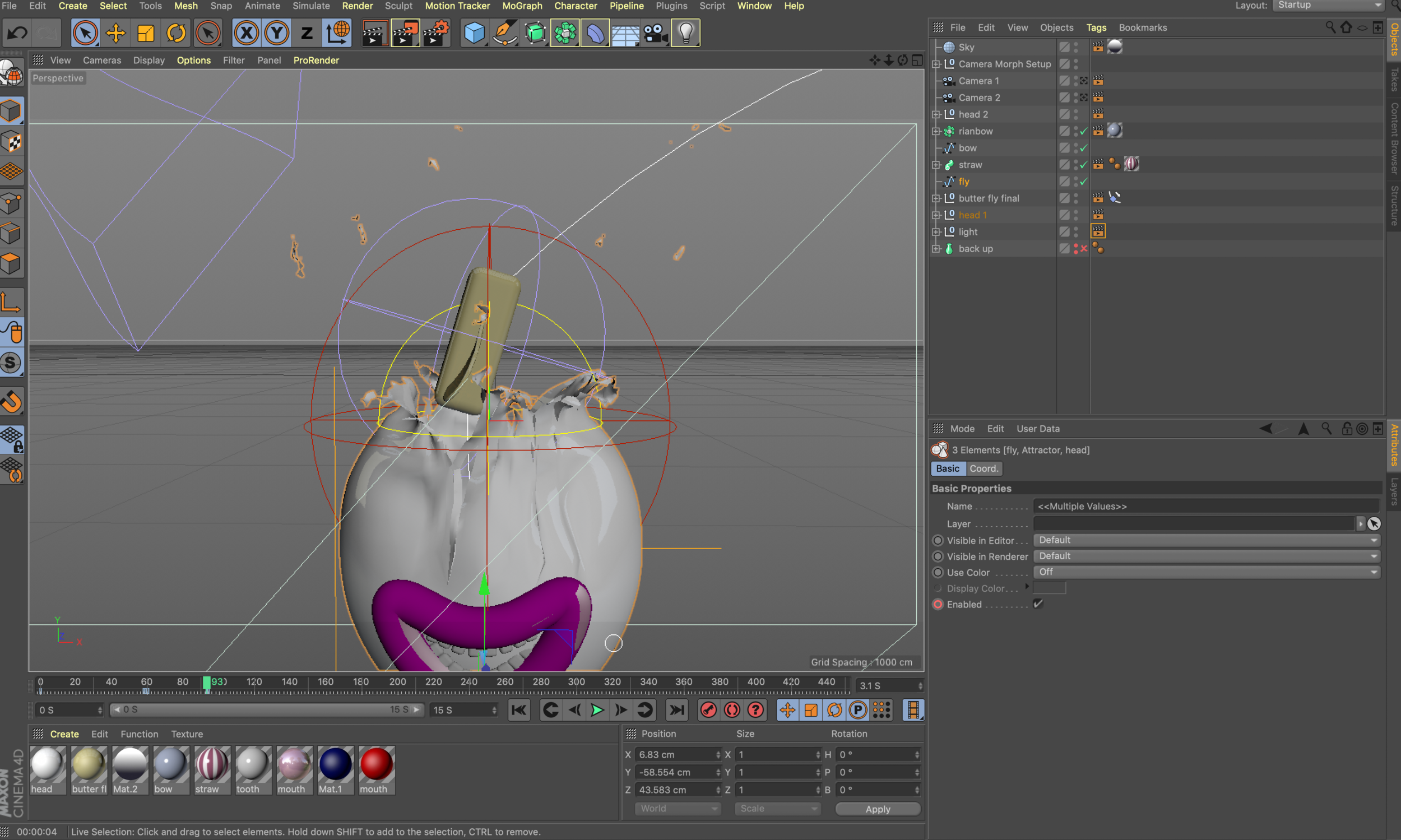Expand rianbow object hierarchy

point(936,131)
